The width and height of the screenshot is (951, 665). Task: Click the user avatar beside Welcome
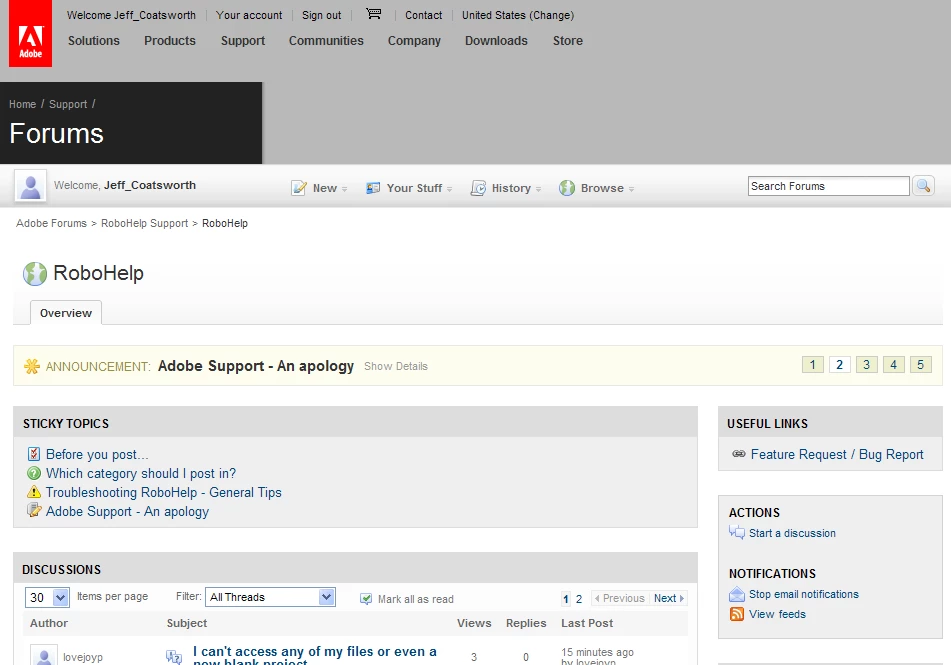30,186
